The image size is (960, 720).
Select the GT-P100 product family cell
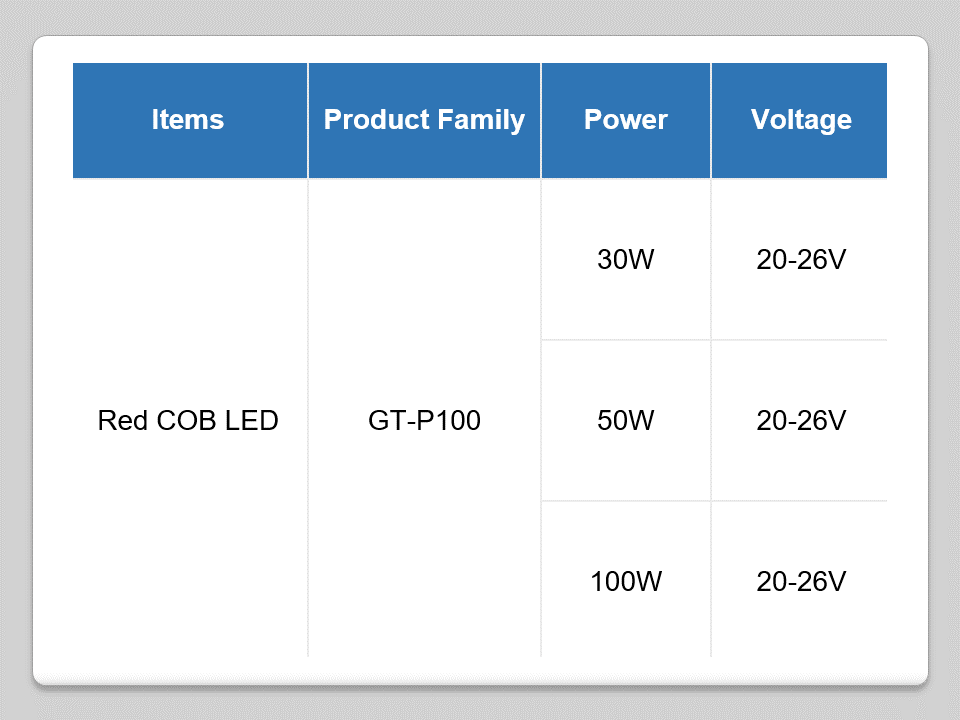(x=424, y=421)
